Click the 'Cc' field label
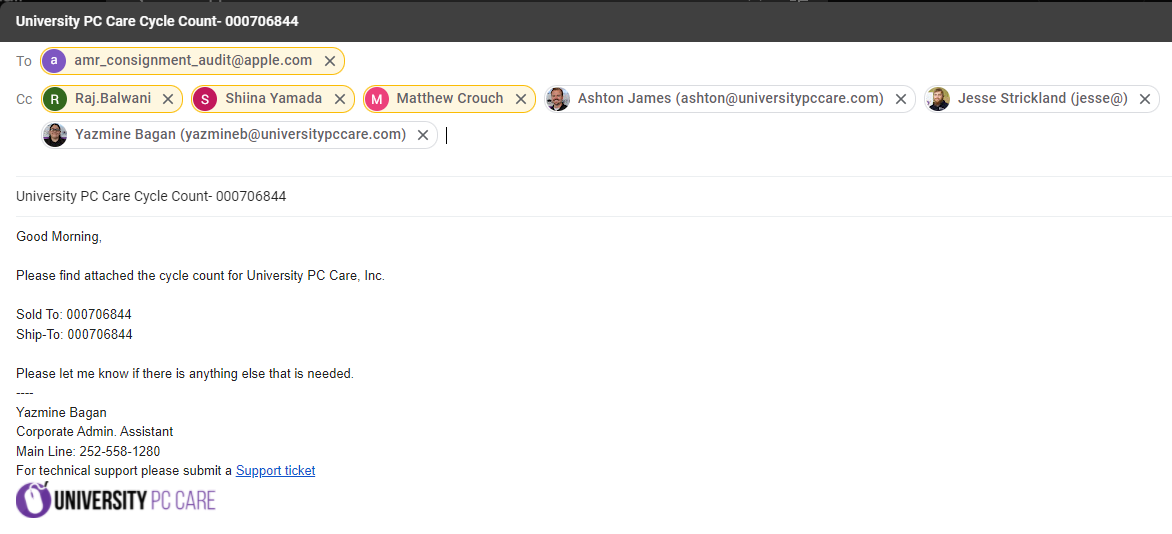This screenshot has height=534, width=1172. [24, 99]
